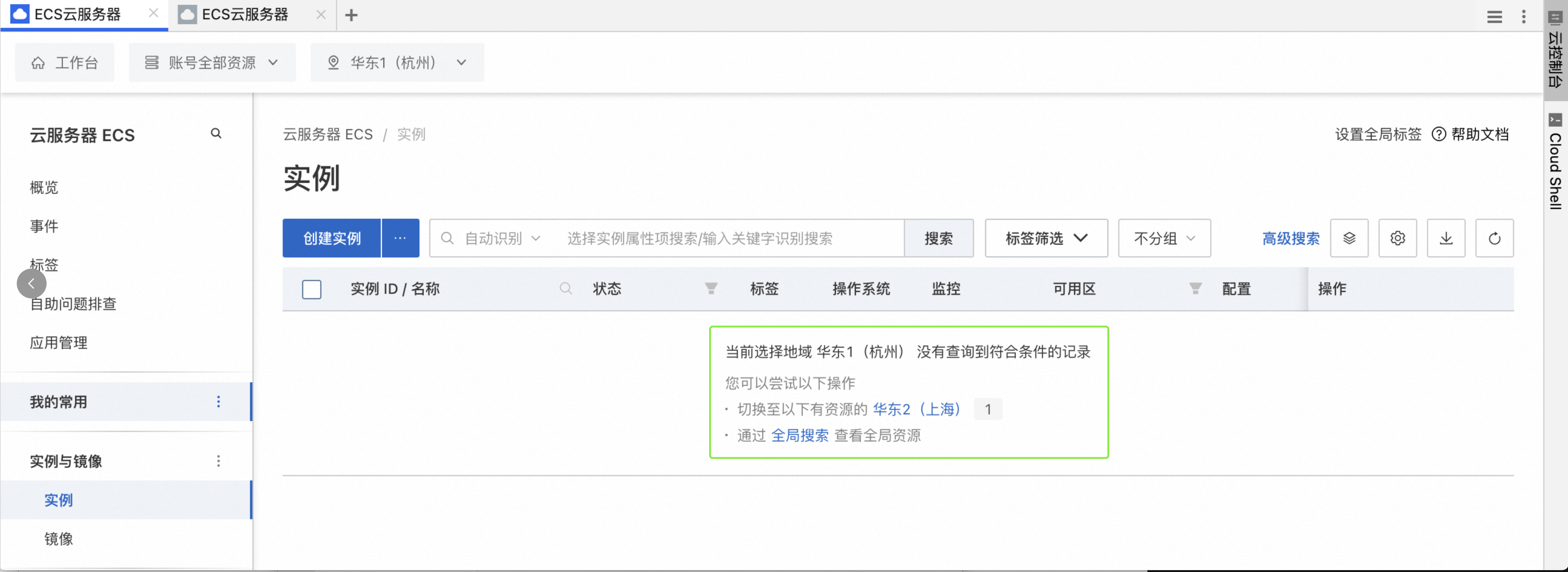Open the 可用区 column filter funnel
Viewport: 1568px width, 572px height.
pos(1195,289)
